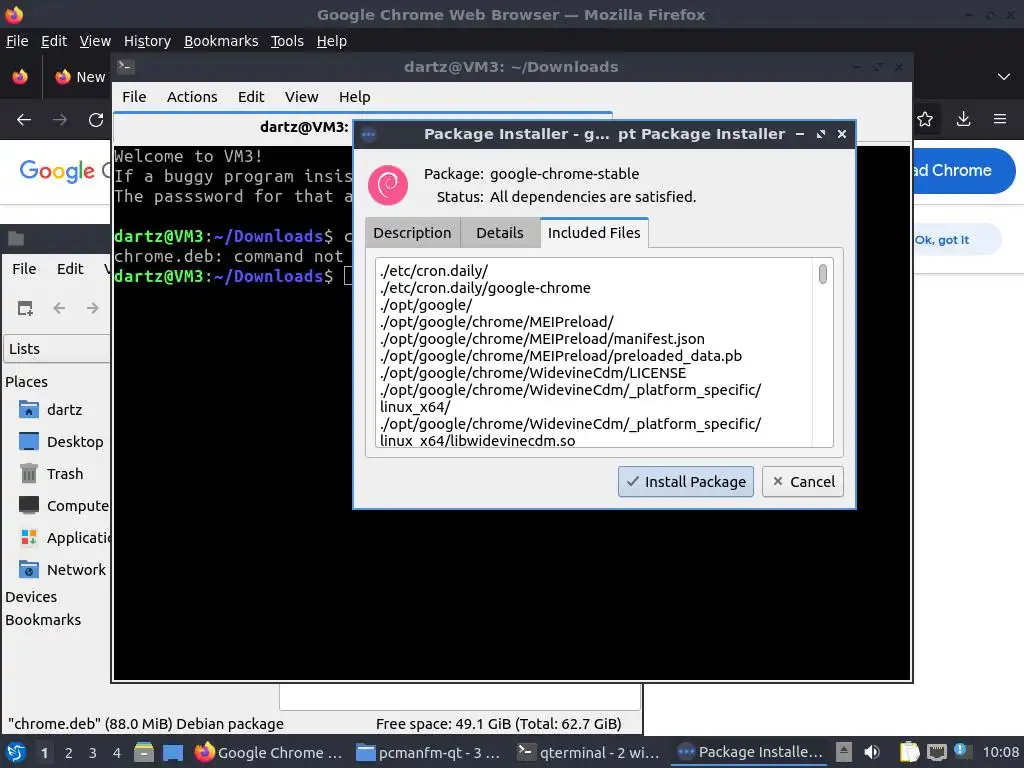Click Firefox forward arrow
1024x768 pixels.
pos(59,120)
